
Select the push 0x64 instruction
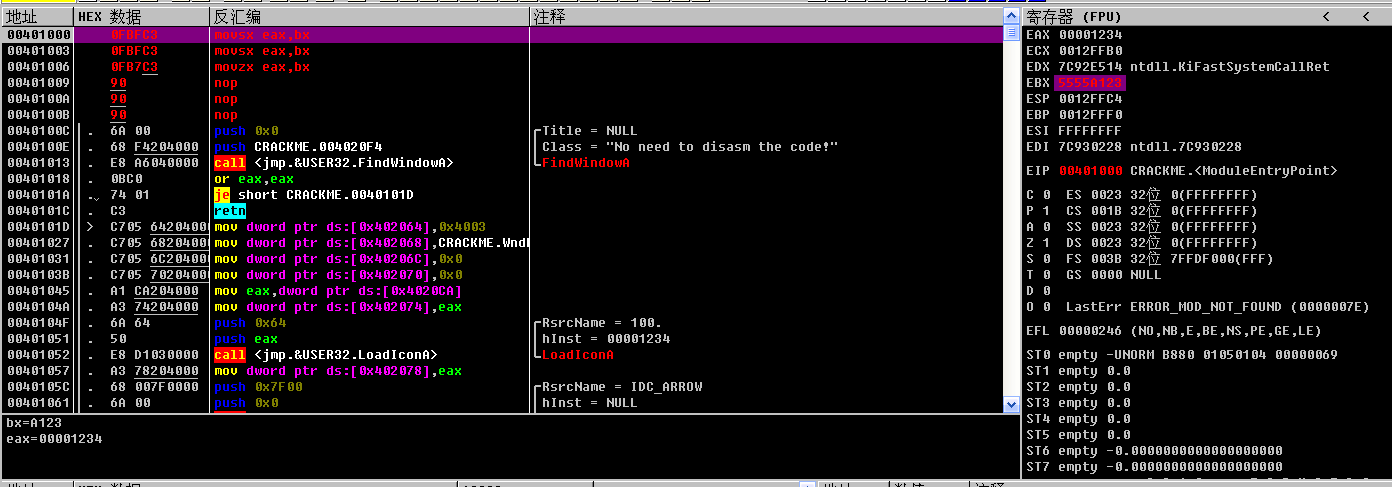pos(250,323)
